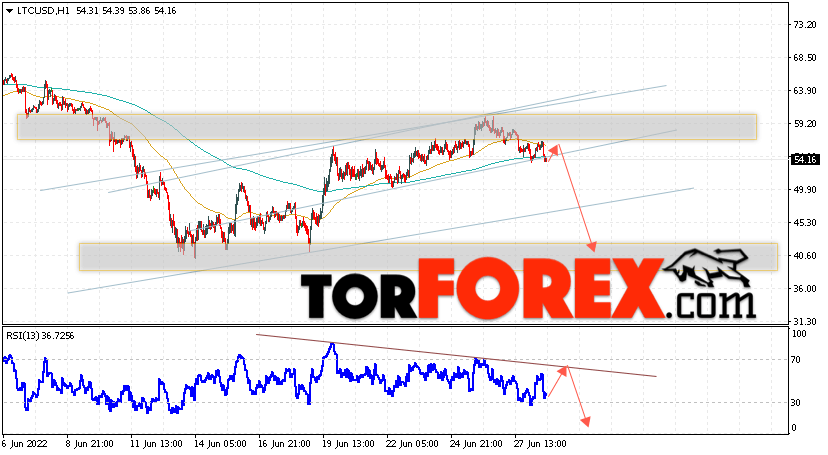Select the 59.20 price axis label
This screenshot has width=828, height=455.
click(x=804, y=124)
